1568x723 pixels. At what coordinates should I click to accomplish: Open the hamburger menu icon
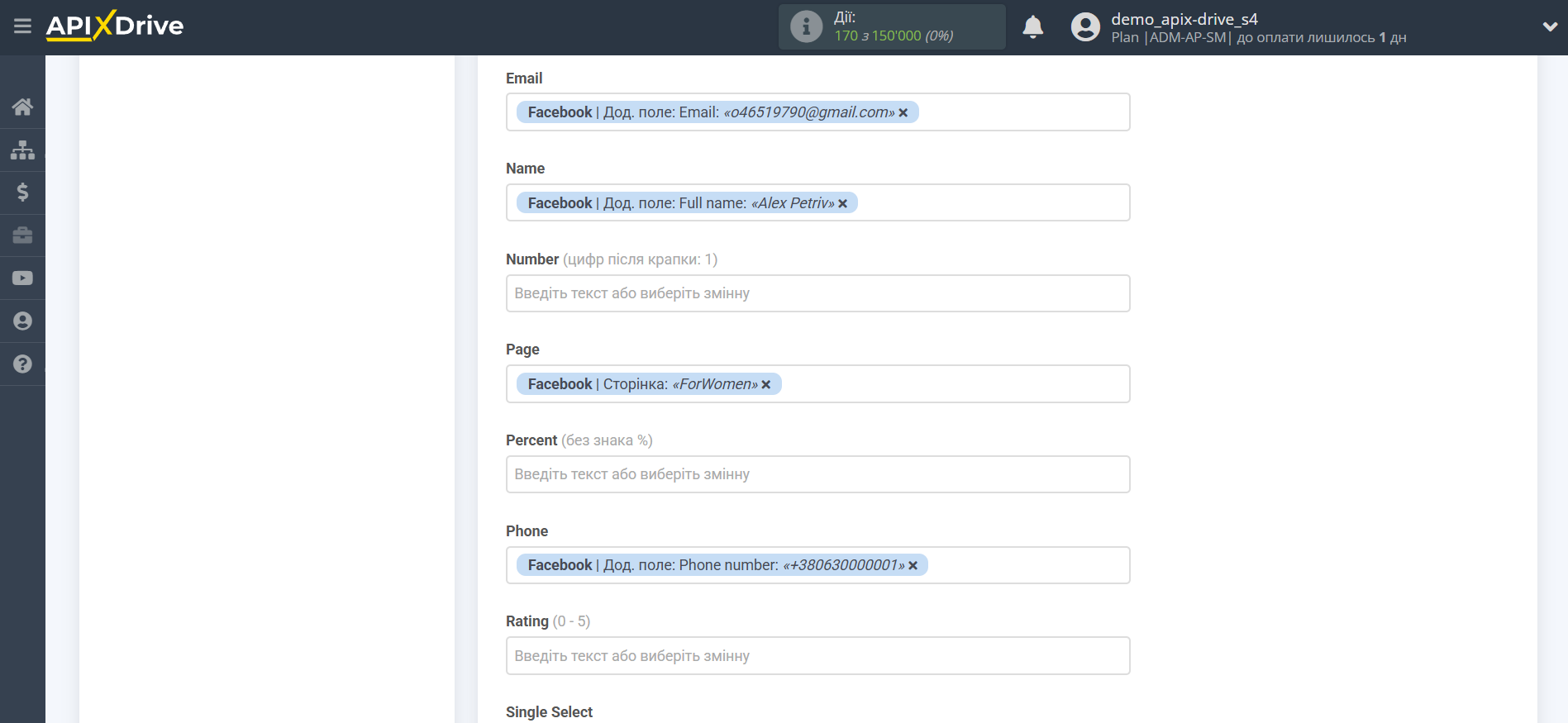pos(22,26)
